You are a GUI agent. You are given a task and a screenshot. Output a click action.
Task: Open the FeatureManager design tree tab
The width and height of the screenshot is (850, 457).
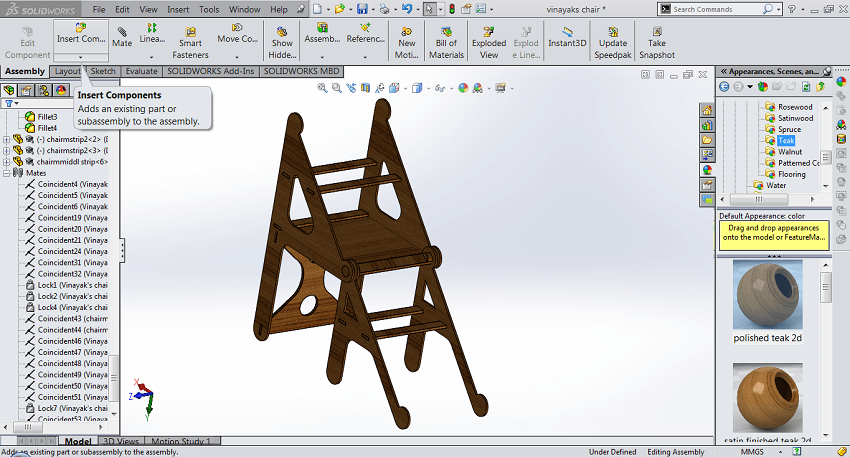click(x=9, y=90)
